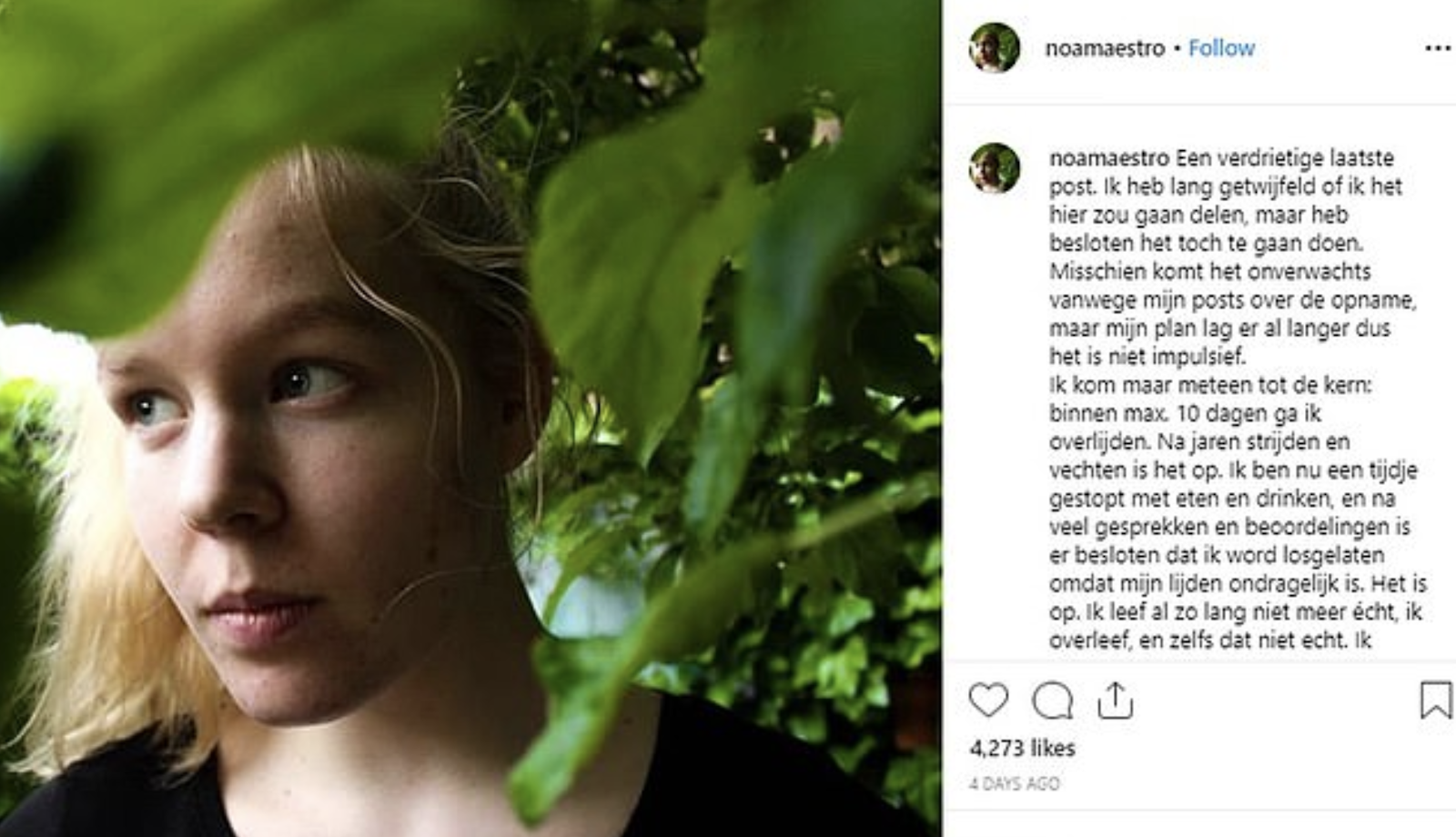View who liked via 4,273 likes
The width and height of the screenshot is (1456, 837).
(x=1022, y=748)
